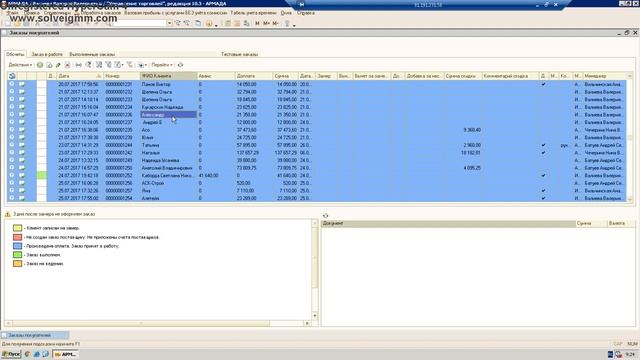This screenshot has height=360, width=640.
Task: Click the Пуск start button
Action: pyautogui.click(x=11, y=354)
